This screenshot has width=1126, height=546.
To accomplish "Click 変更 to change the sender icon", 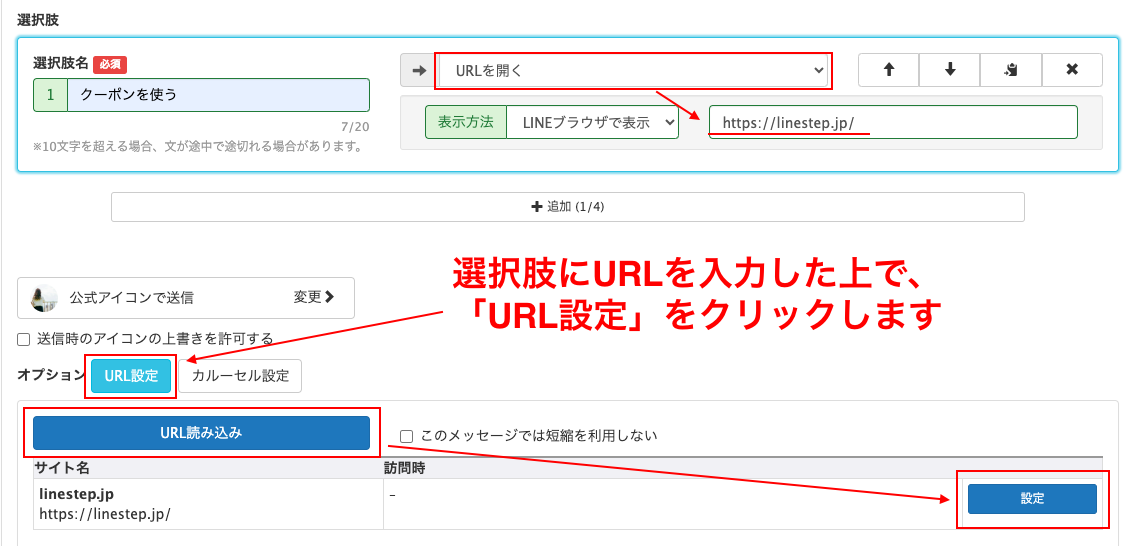I will pyautogui.click(x=315, y=297).
